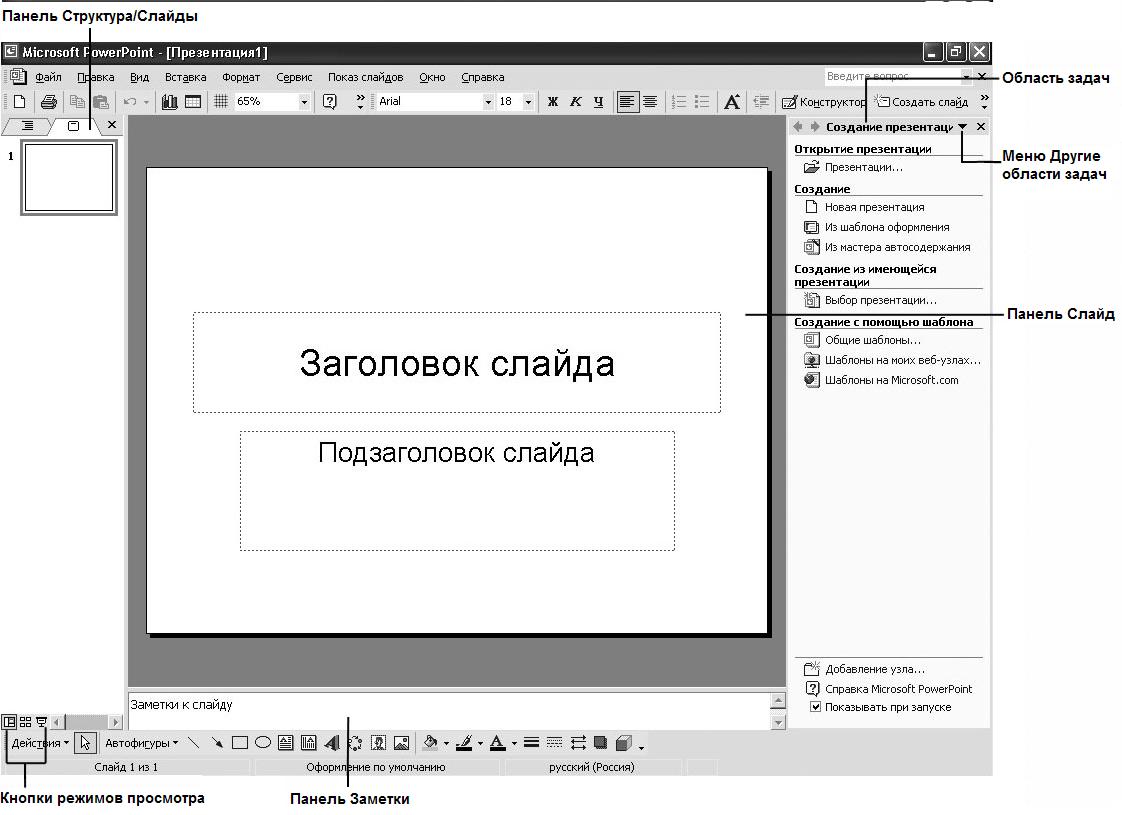Image resolution: width=1122 pixels, height=815 pixels.
Task: Open the Вставка menu
Action: 185,77
